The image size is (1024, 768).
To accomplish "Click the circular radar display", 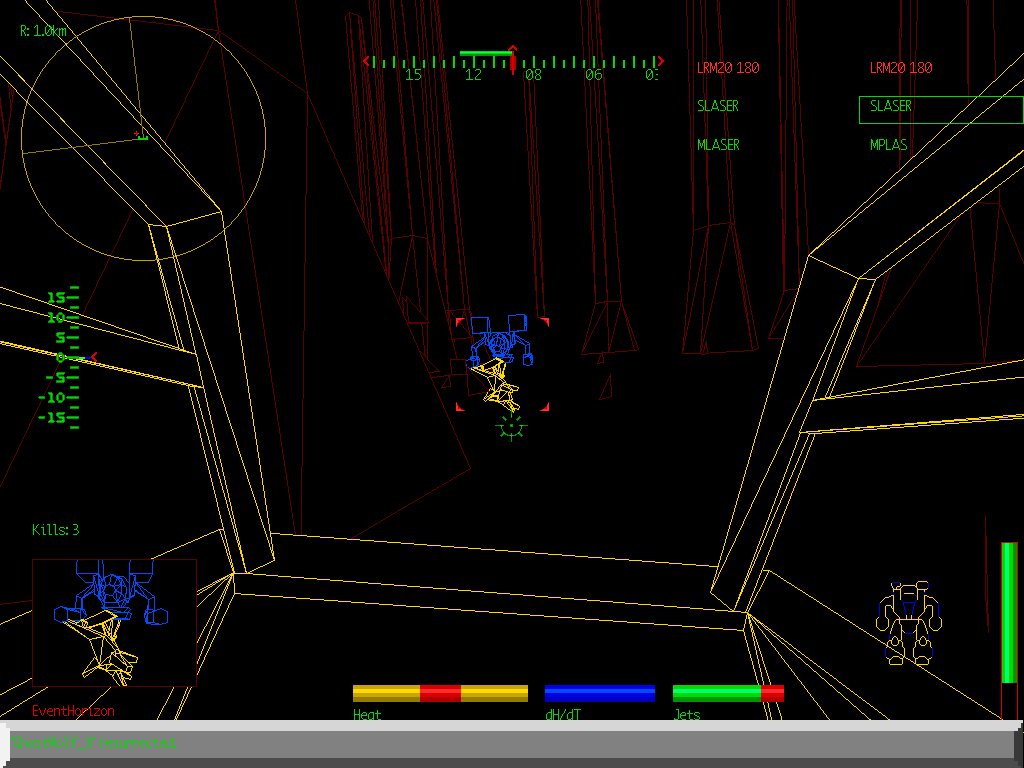I will pos(143,137).
